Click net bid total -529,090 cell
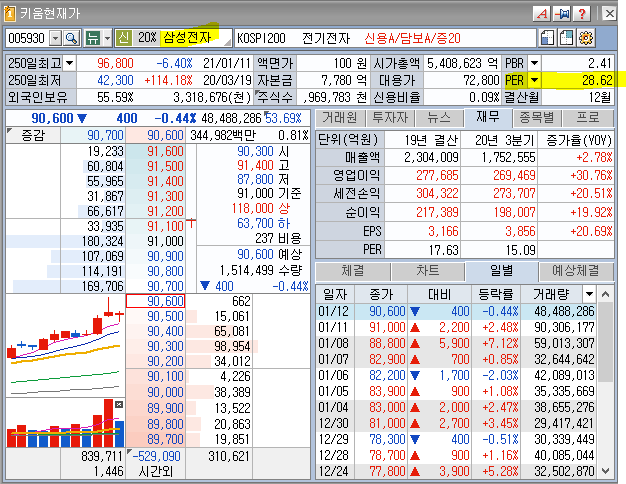 (x=156, y=456)
